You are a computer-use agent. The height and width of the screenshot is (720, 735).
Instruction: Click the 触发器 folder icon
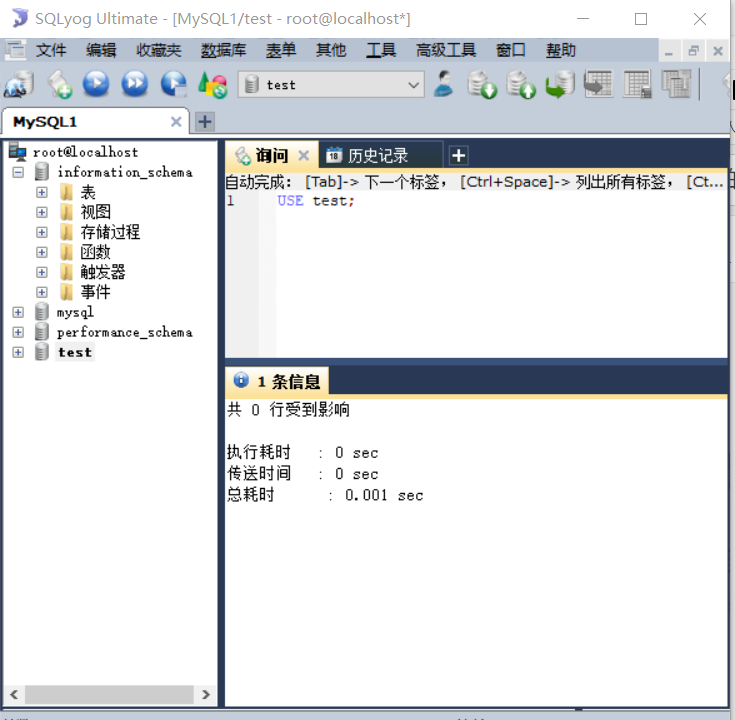click(67, 272)
